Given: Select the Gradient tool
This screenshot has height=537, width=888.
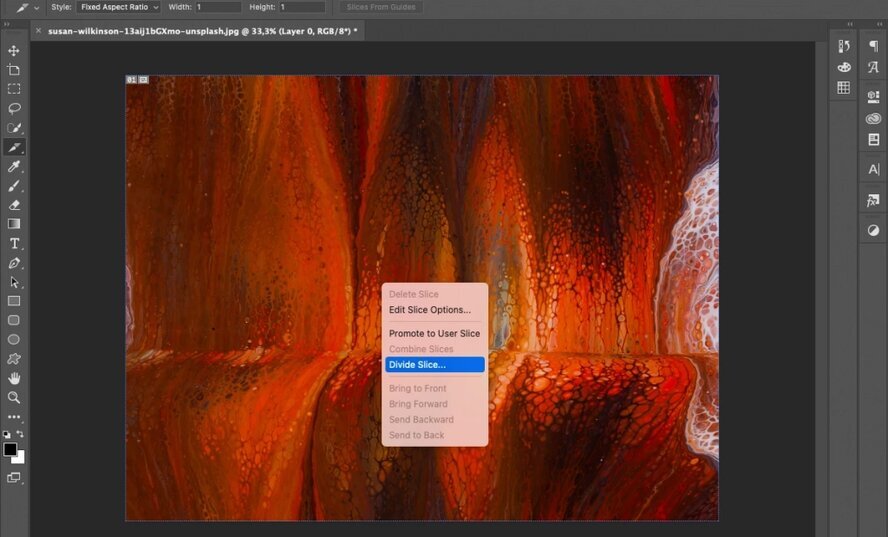Looking at the screenshot, I should click(14, 224).
